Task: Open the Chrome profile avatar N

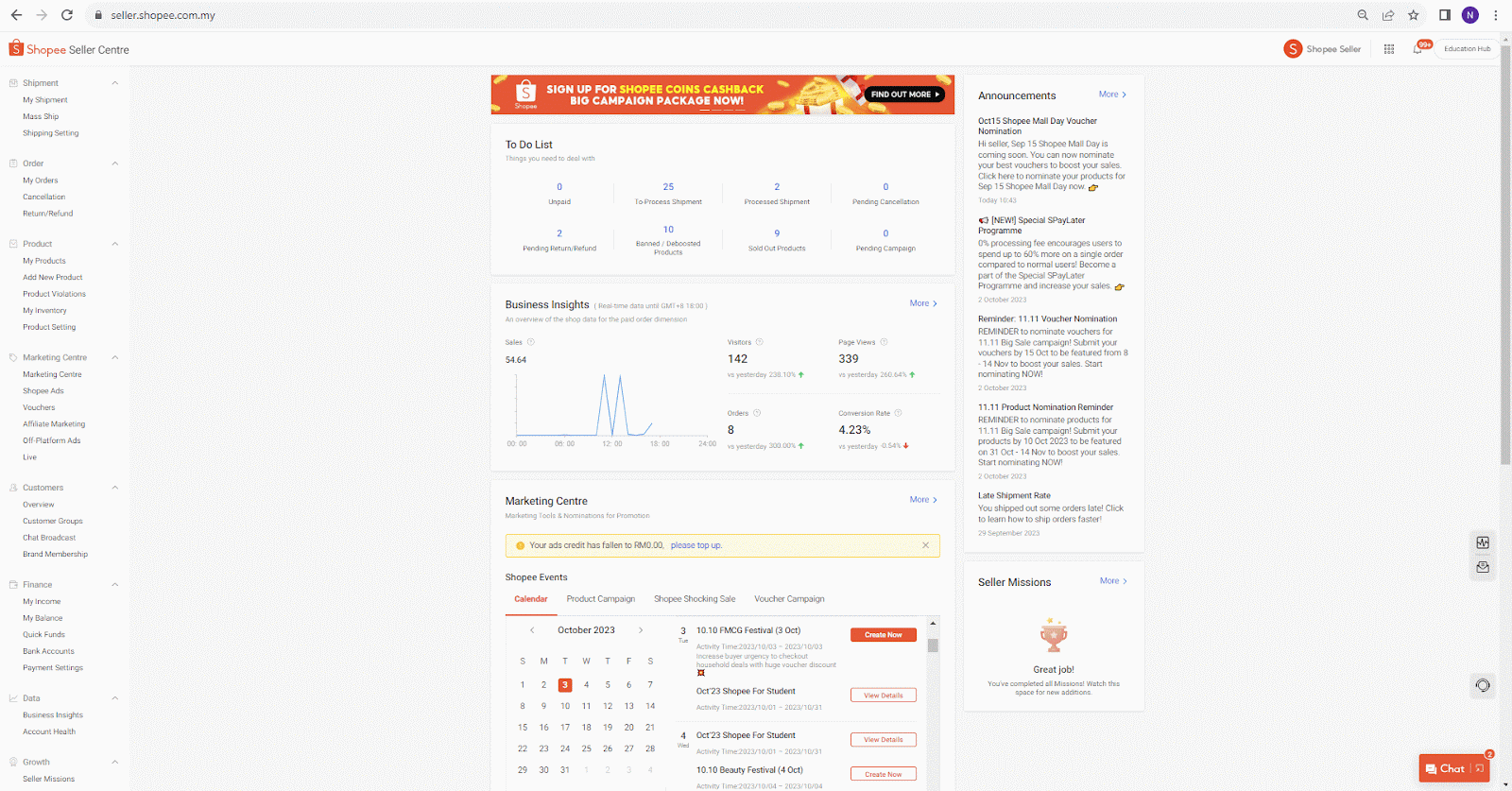Action: click(1470, 15)
